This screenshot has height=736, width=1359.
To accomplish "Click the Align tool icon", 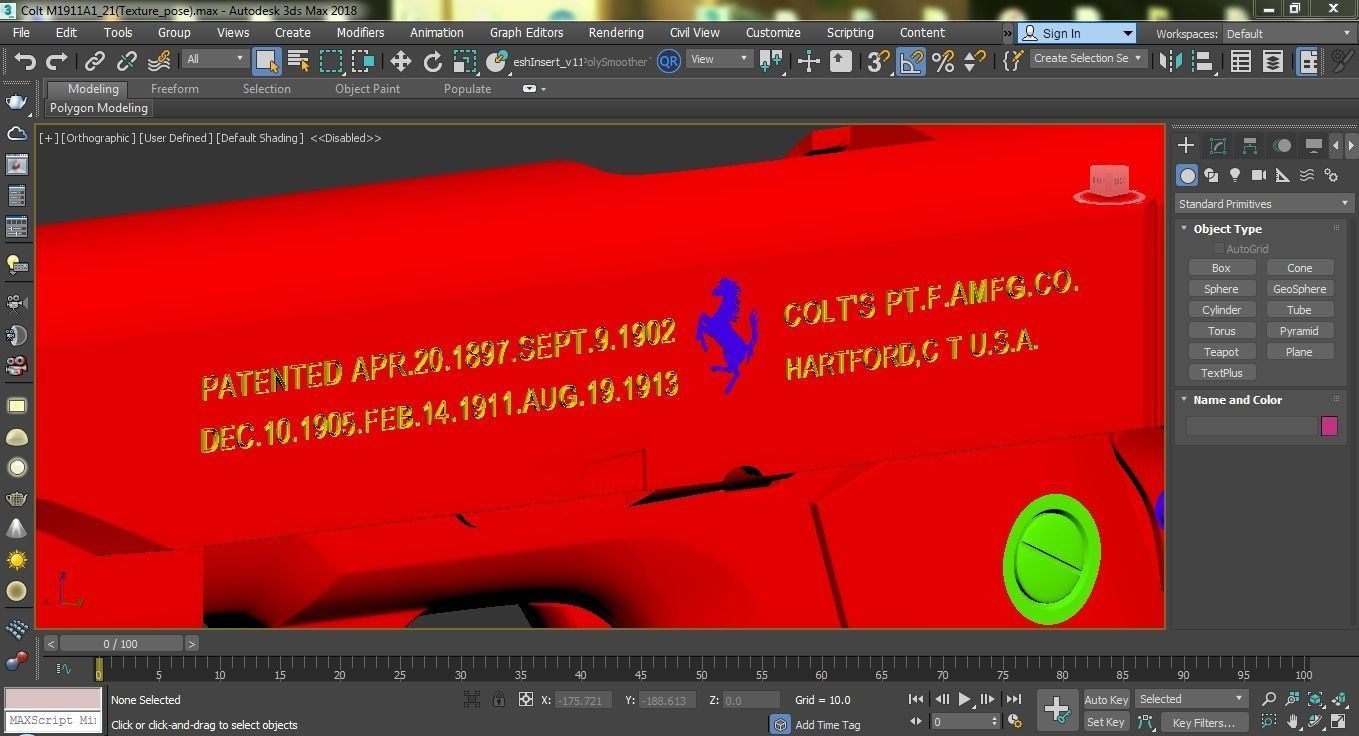I will point(1201,61).
